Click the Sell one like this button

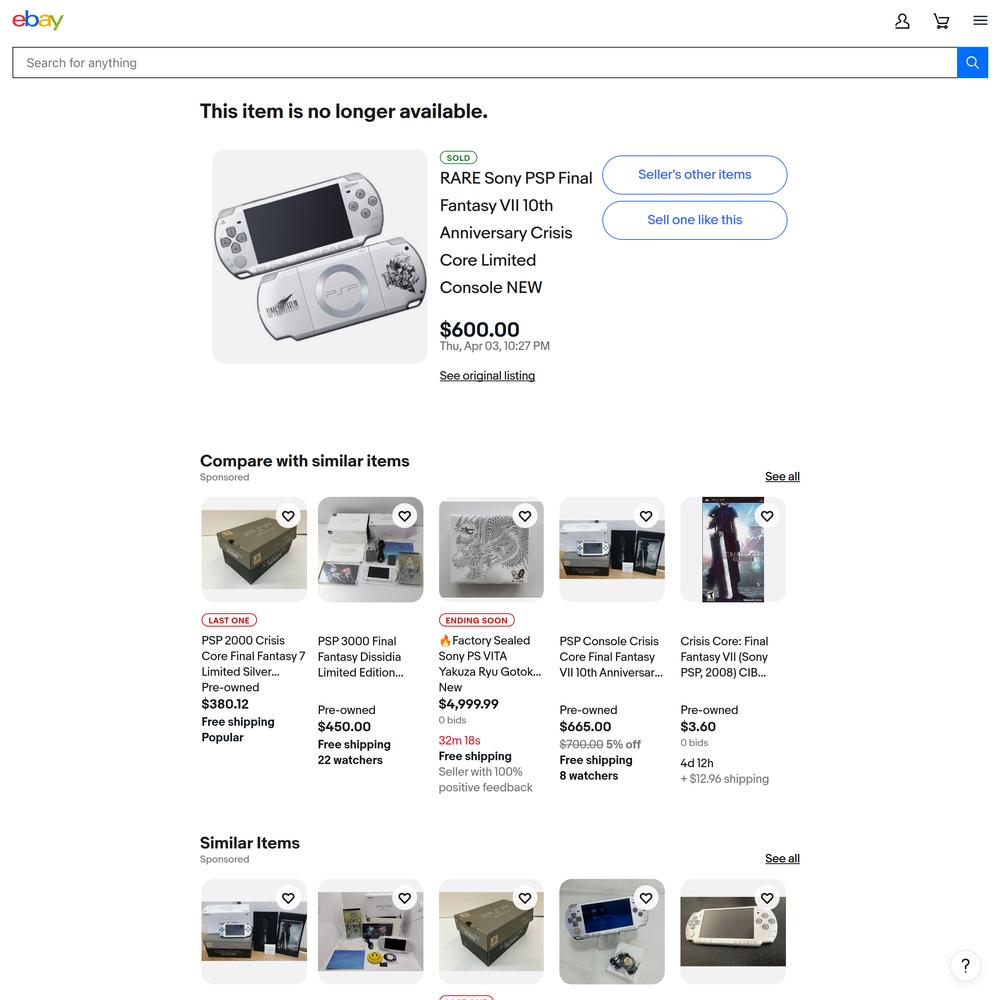pos(695,220)
